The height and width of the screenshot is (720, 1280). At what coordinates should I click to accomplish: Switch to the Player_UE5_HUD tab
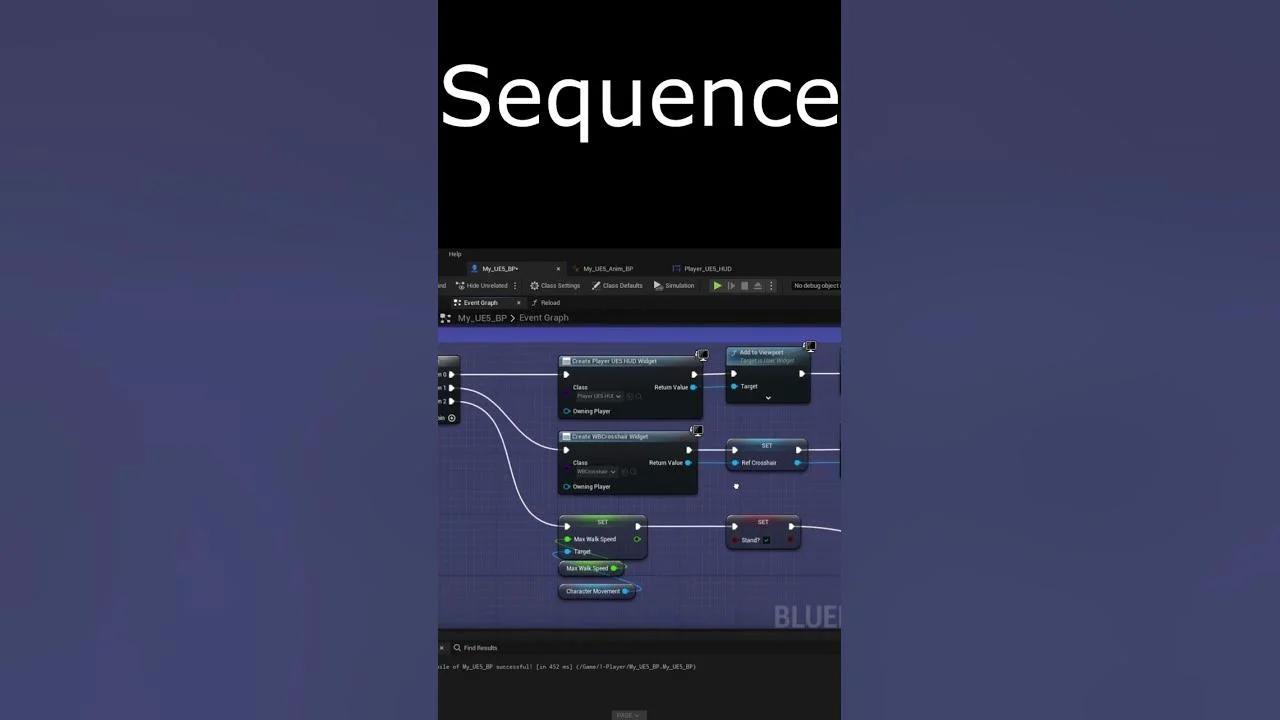(x=705, y=268)
